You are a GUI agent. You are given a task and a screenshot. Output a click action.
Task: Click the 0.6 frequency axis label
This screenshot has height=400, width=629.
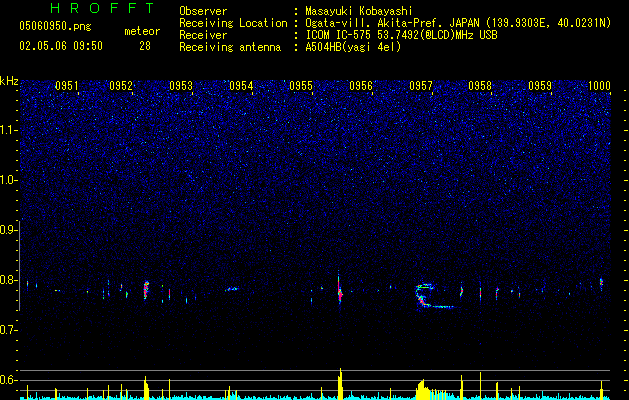[x=8, y=380]
